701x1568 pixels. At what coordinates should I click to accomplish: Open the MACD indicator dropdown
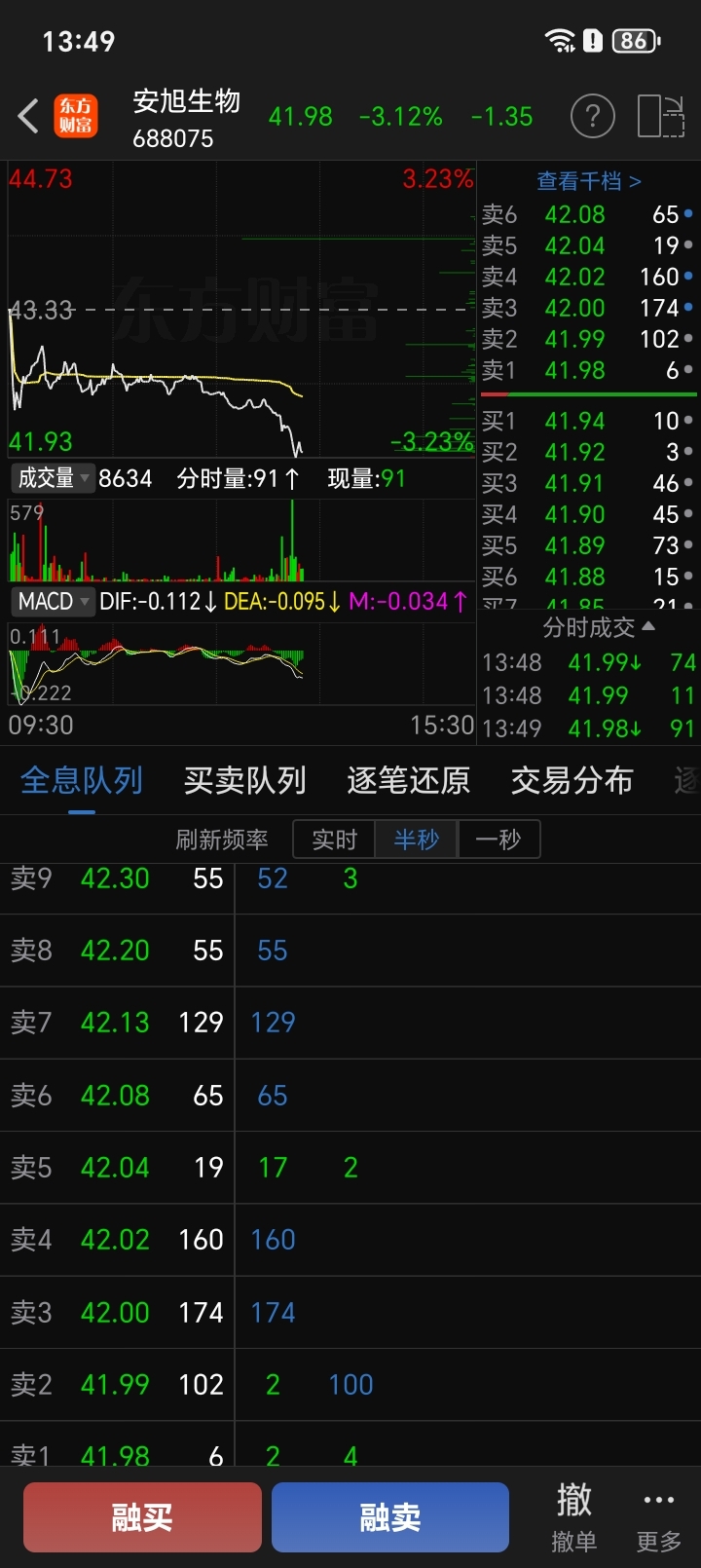point(53,601)
